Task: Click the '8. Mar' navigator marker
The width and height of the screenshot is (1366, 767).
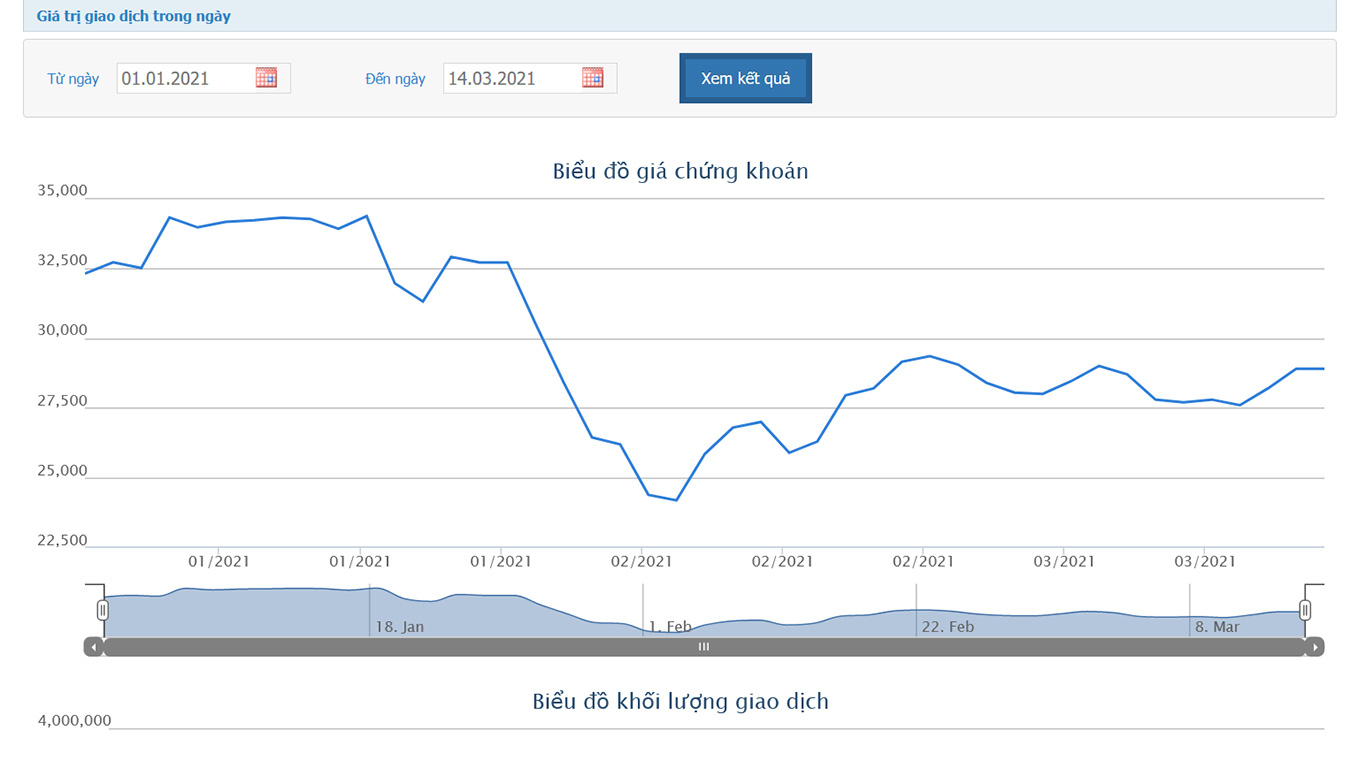Action: pos(1217,627)
